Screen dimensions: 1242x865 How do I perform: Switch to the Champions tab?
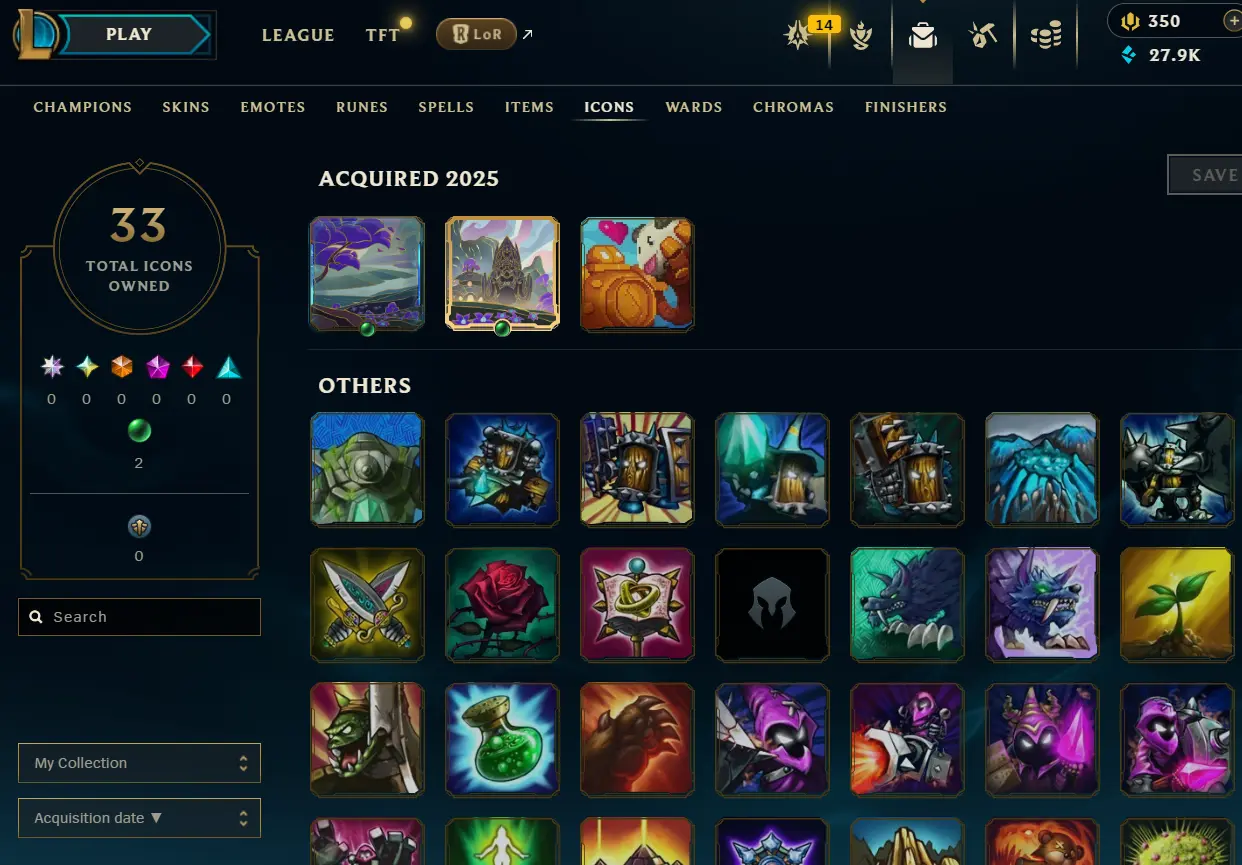click(82, 107)
